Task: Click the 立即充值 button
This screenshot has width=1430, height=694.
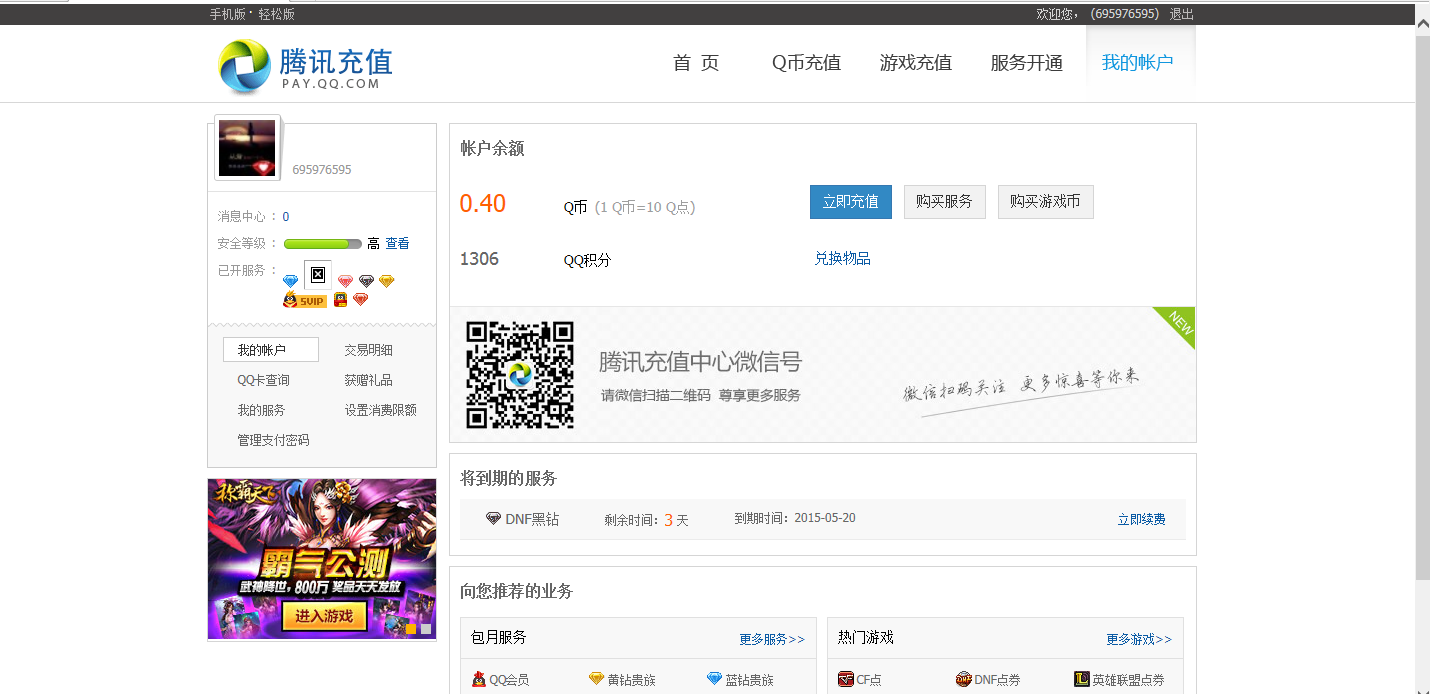Action: [x=851, y=201]
